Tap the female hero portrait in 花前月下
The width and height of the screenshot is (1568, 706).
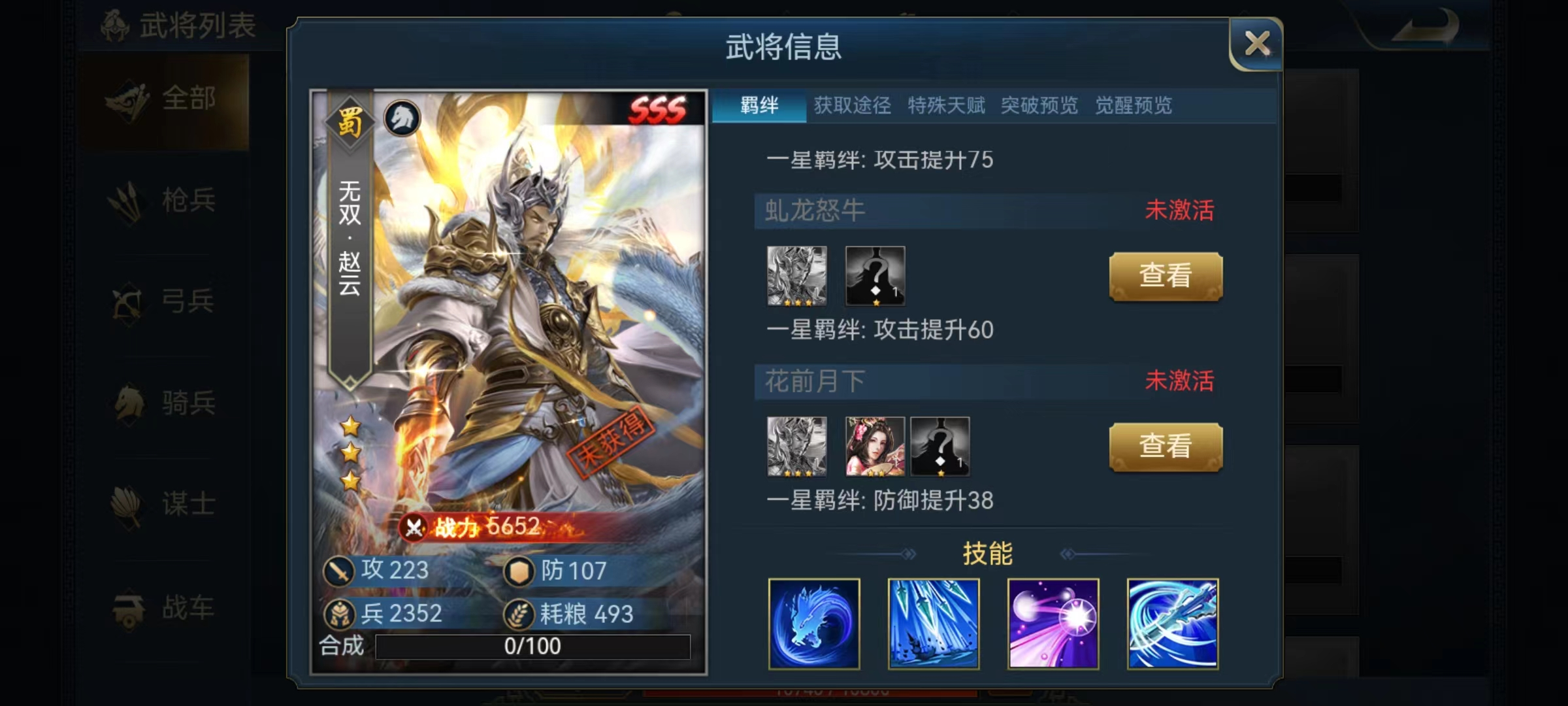[875, 446]
